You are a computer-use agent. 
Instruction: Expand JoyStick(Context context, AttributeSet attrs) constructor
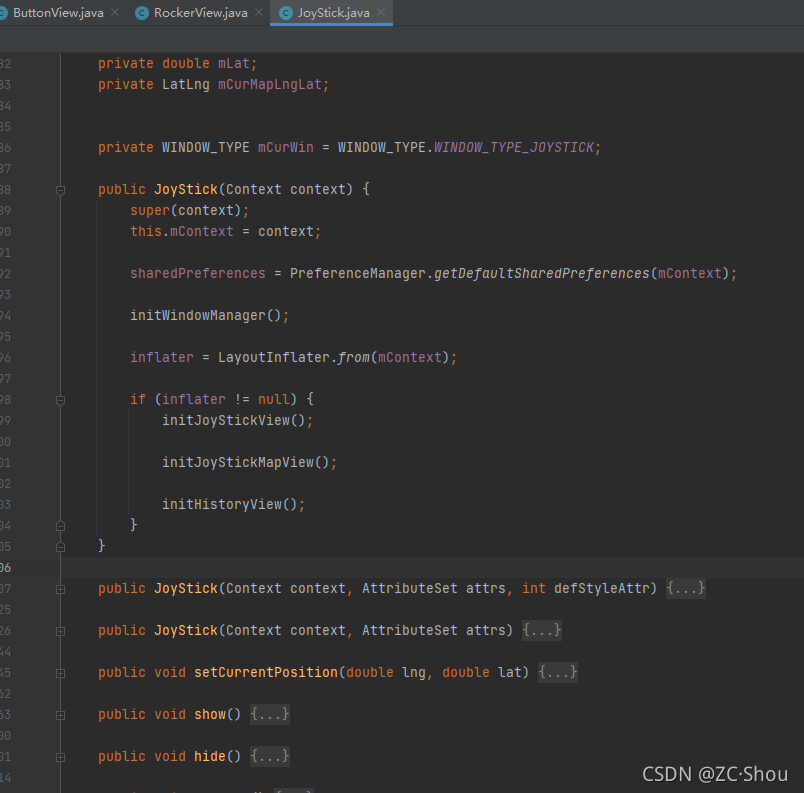point(60,632)
